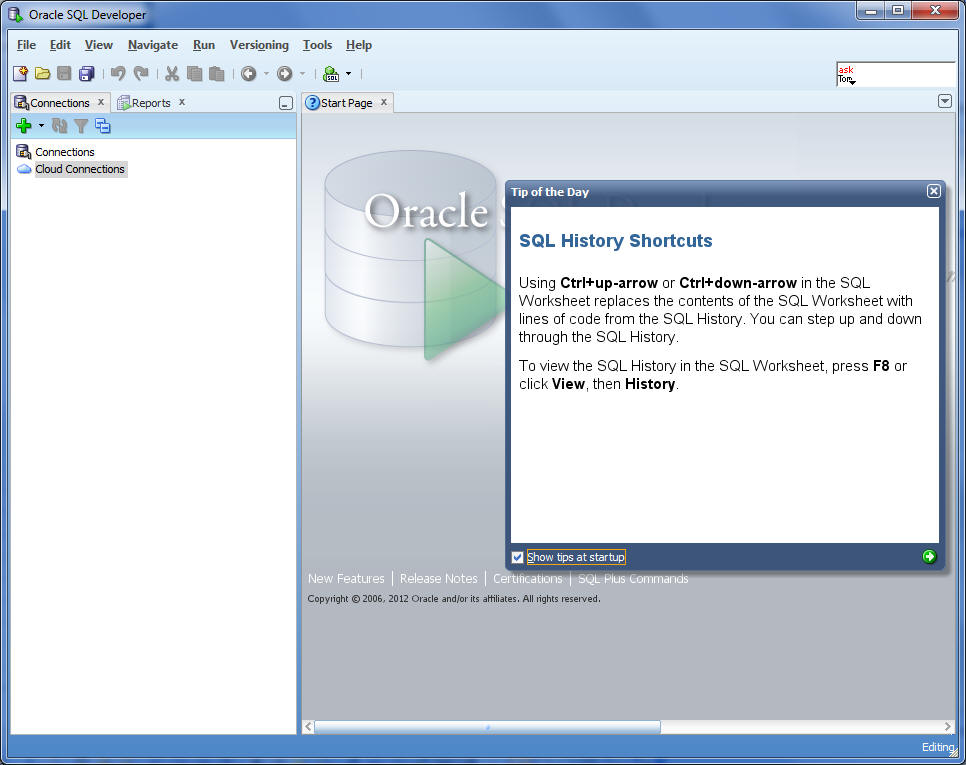This screenshot has width=966, height=765.
Task: Click the horizontal scrollbar thumb on Start Page
Action: click(x=487, y=727)
